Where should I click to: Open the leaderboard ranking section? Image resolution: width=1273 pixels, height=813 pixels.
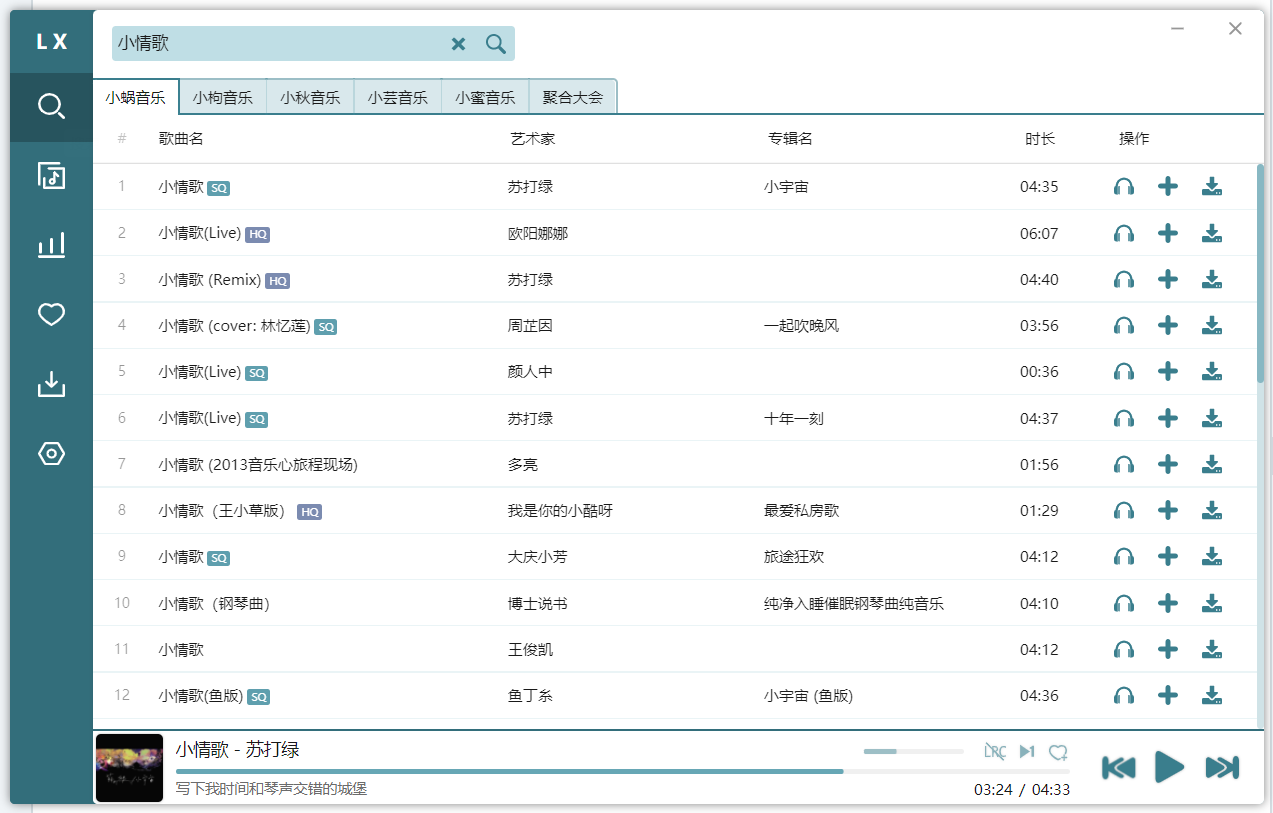point(50,245)
